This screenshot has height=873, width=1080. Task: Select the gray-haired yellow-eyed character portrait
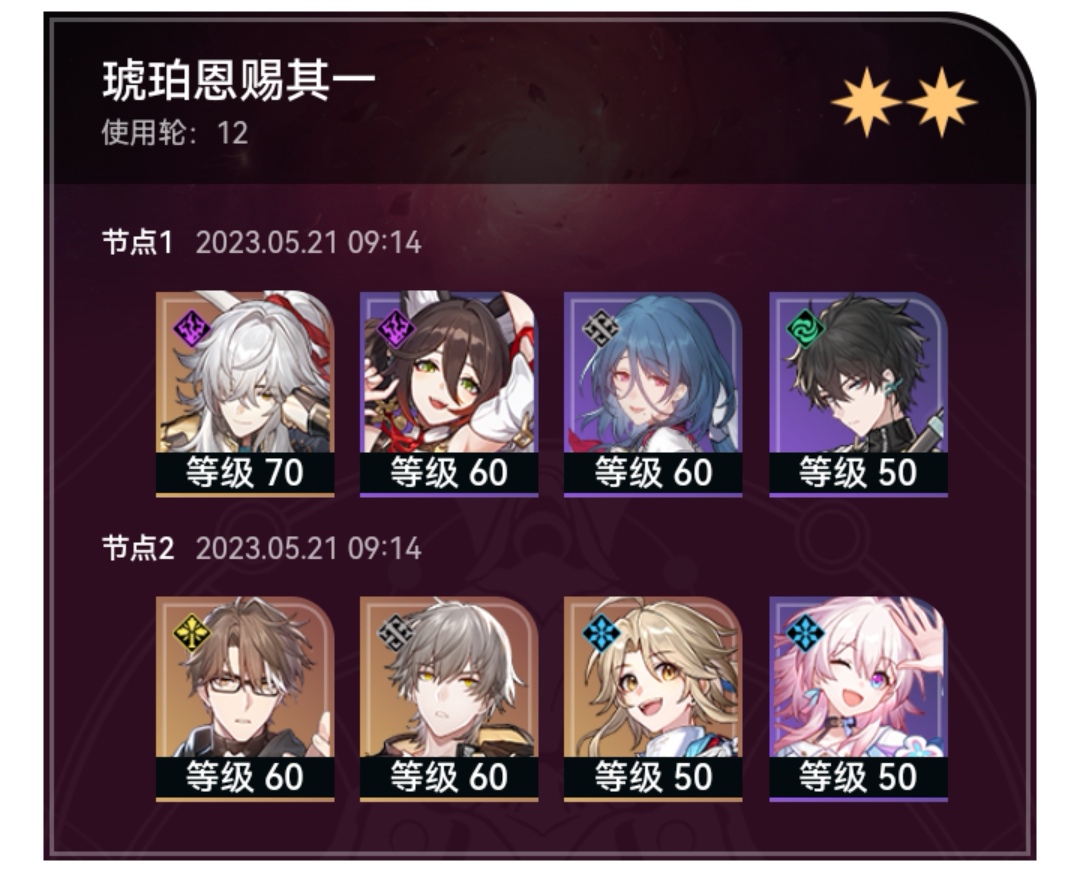[x=449, y=699]
